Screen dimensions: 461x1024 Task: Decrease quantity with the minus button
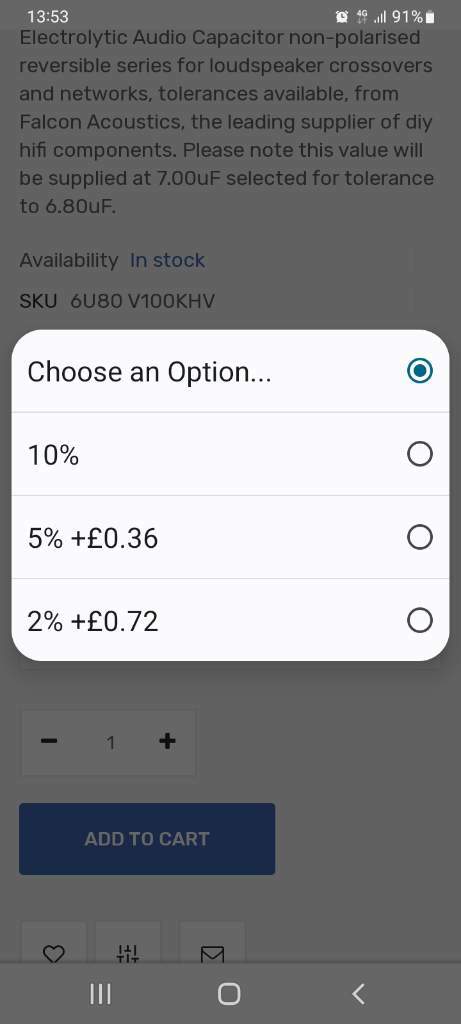[x=49, y=741]
